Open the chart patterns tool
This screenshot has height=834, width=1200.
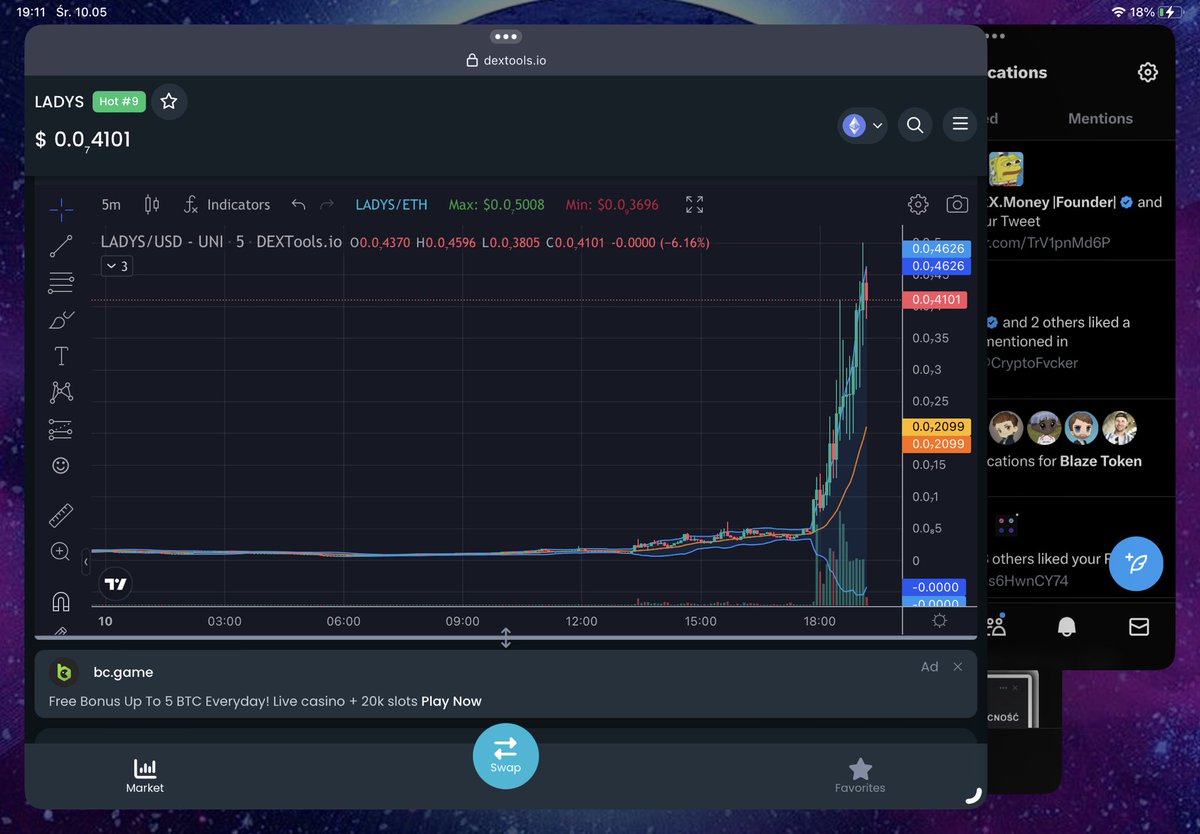[x=61, y=392]
